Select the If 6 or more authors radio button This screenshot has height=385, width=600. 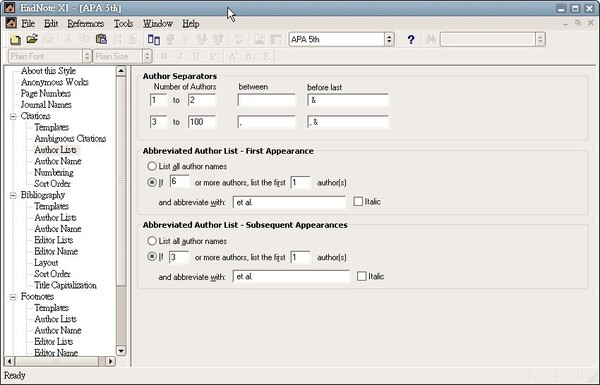click(152, 182)
